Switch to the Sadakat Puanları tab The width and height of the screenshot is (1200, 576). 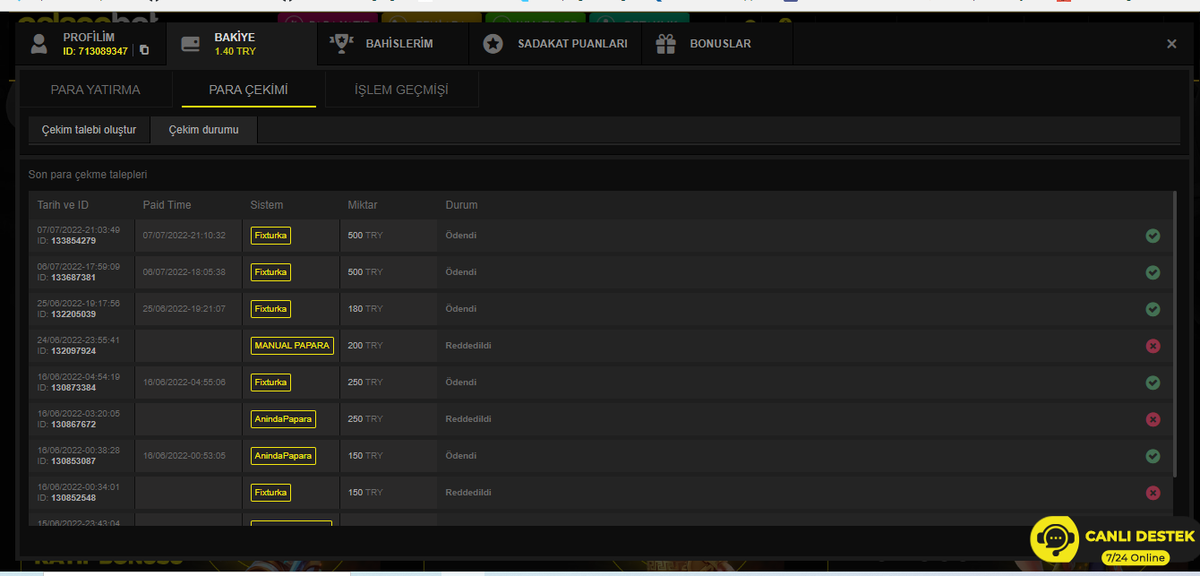coord(555,44)
